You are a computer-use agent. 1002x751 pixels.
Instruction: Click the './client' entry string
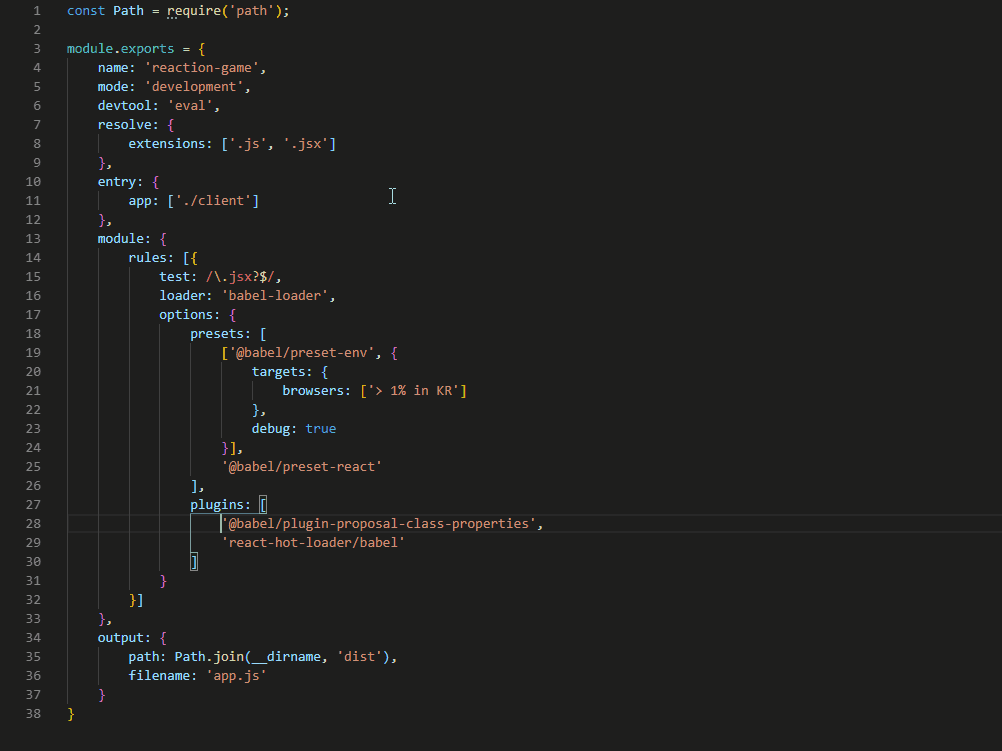[213, 201]
